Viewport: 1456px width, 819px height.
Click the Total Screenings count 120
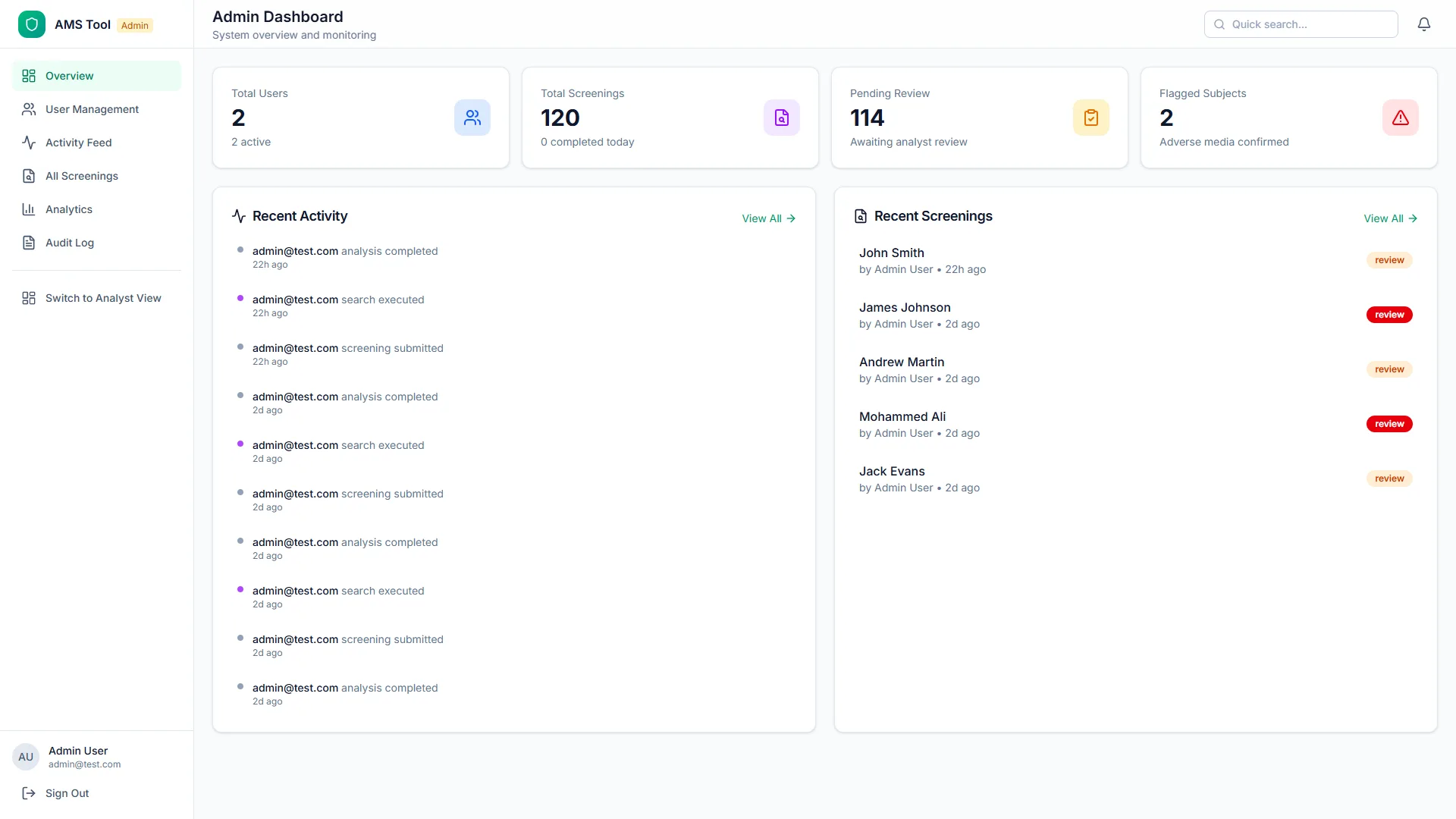(x=560, y=118)
